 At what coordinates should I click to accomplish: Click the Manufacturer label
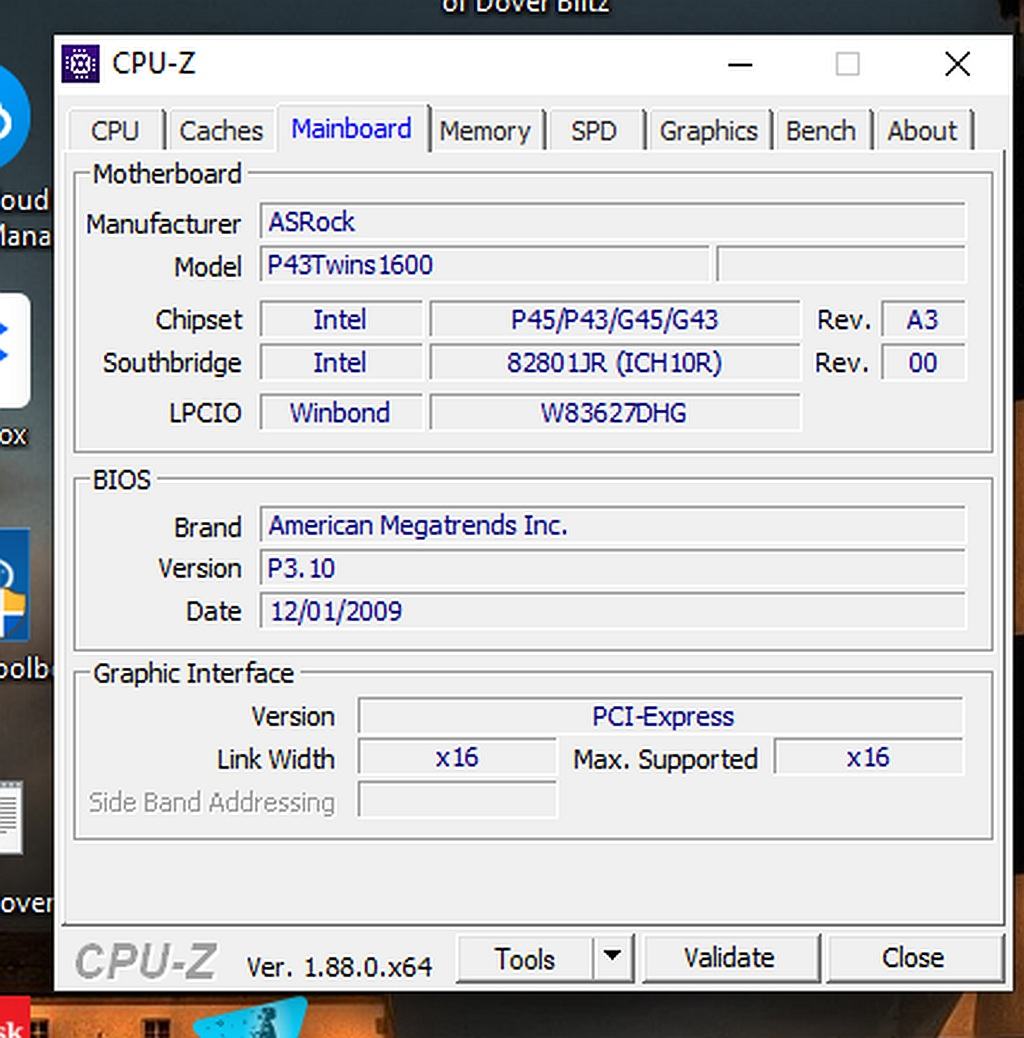[x=163, y=224]
